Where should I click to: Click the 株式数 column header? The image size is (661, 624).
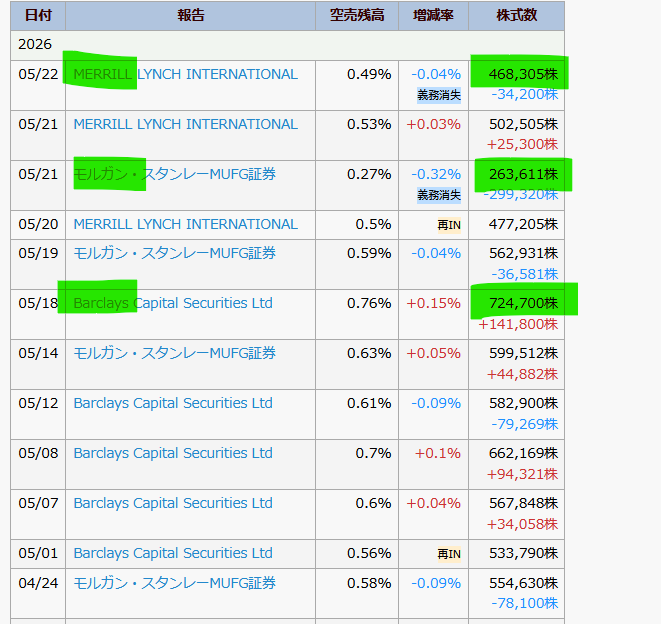point(516,16)
